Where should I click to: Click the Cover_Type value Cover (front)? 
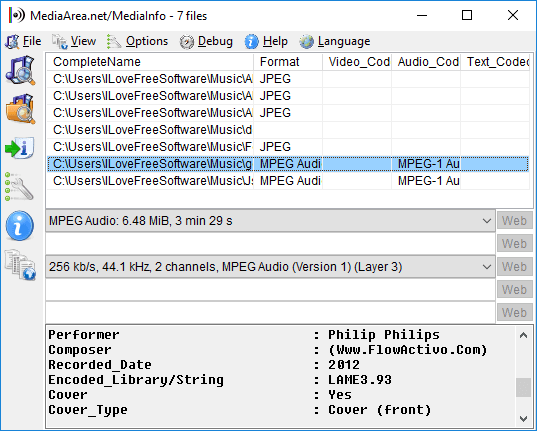point(380,410)
